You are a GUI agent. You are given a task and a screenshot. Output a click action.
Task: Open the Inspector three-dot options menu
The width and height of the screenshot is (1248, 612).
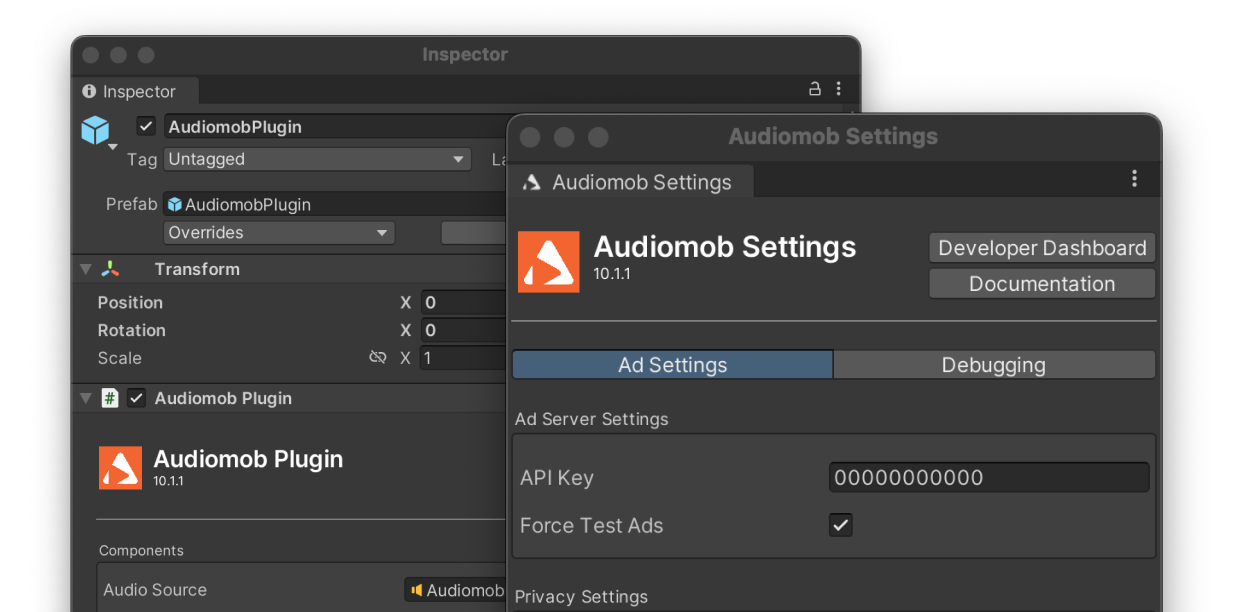pos(838,89)
